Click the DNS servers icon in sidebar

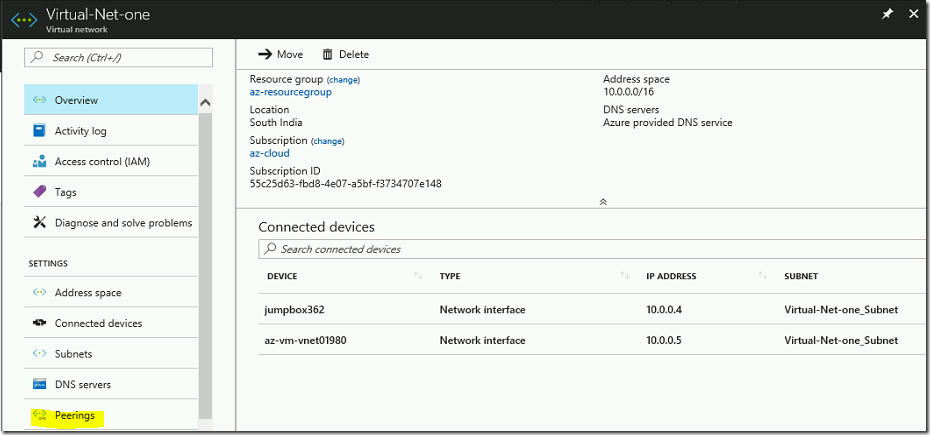coord(39,384)
